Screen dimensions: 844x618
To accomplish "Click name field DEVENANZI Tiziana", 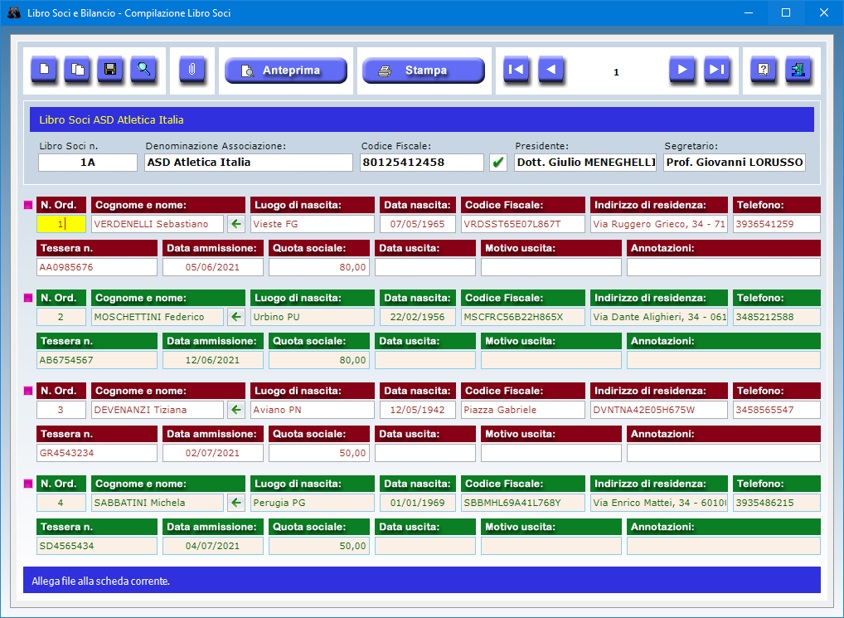I will tap(157, 410).
